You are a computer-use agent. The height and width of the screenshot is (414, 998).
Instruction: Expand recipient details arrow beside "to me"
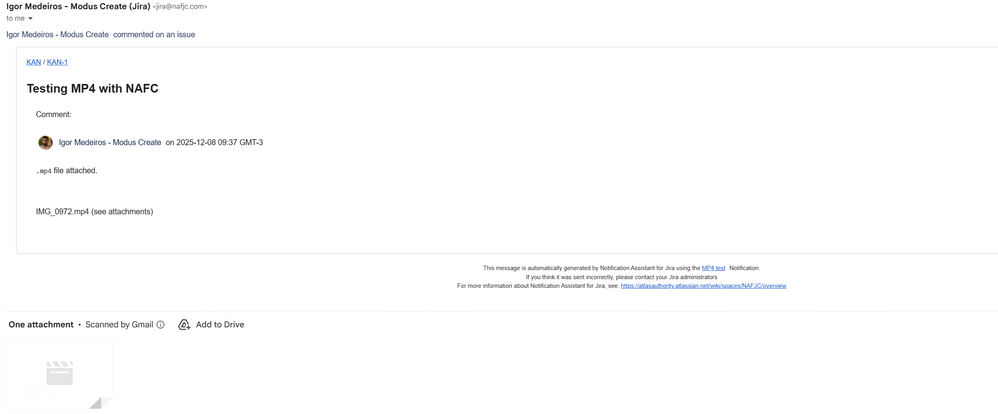click(x=30, y=18)
